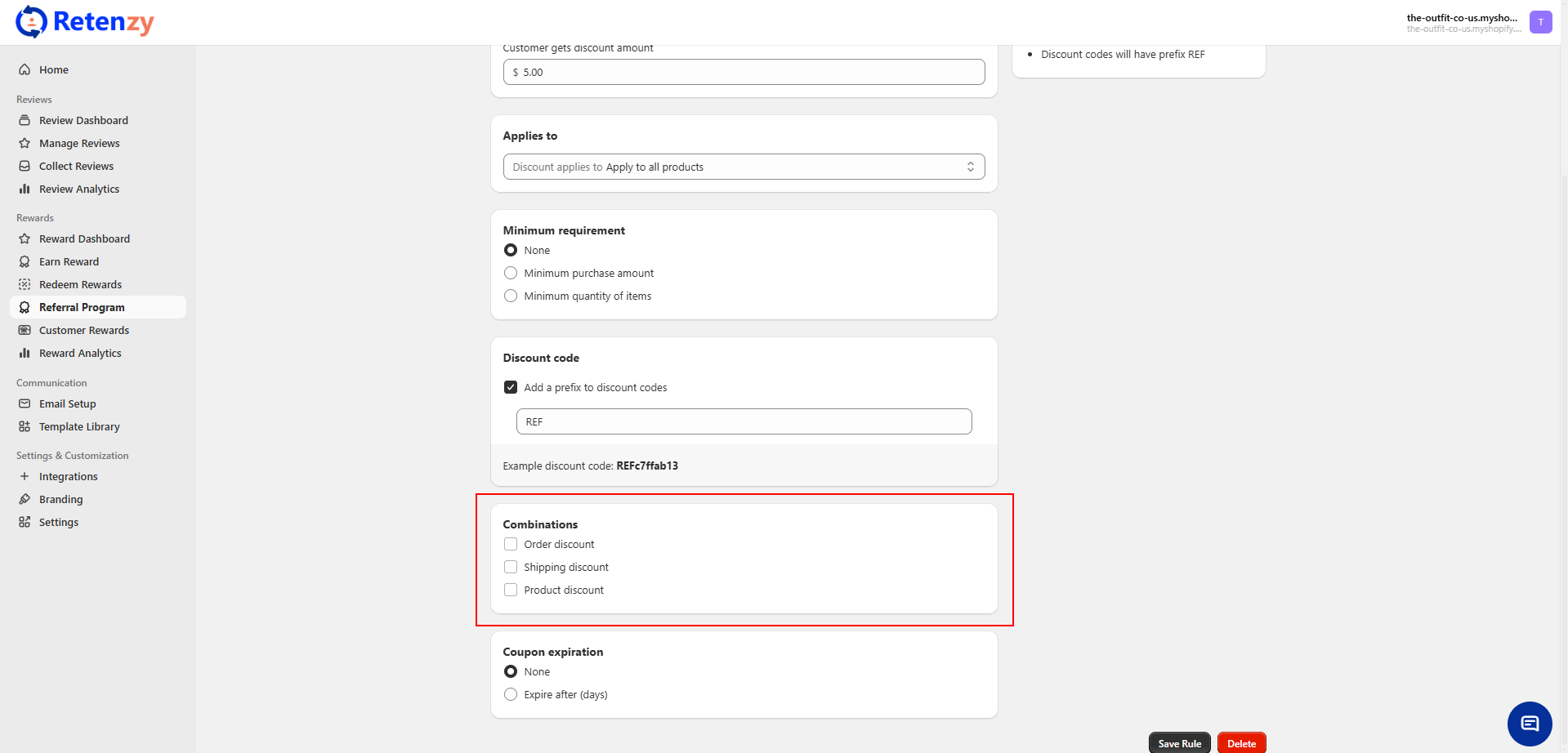Click the Review Analytics bar chart icon
This screenshot has height=753, width=1568.
click(25, 189)
